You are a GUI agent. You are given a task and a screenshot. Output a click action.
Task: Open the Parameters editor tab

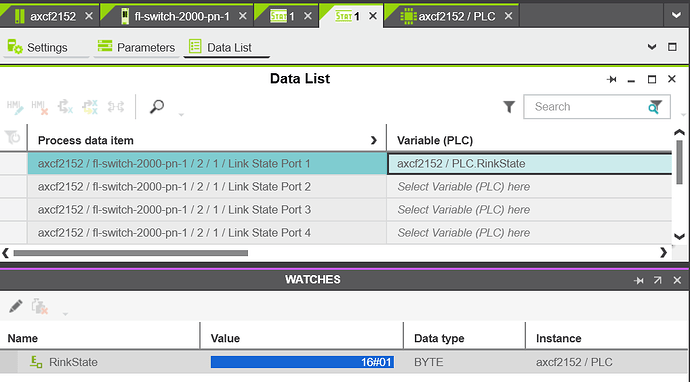(136, 47)
